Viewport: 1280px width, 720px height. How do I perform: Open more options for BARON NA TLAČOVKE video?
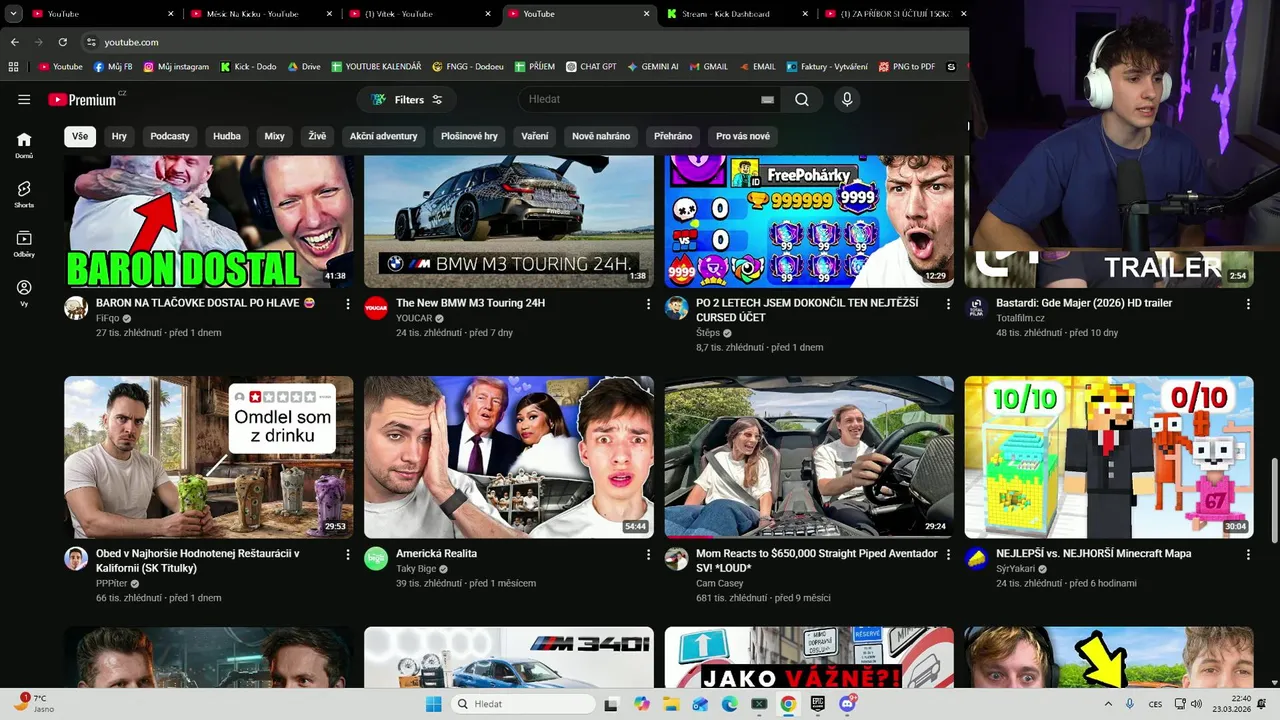coord(348,303)
